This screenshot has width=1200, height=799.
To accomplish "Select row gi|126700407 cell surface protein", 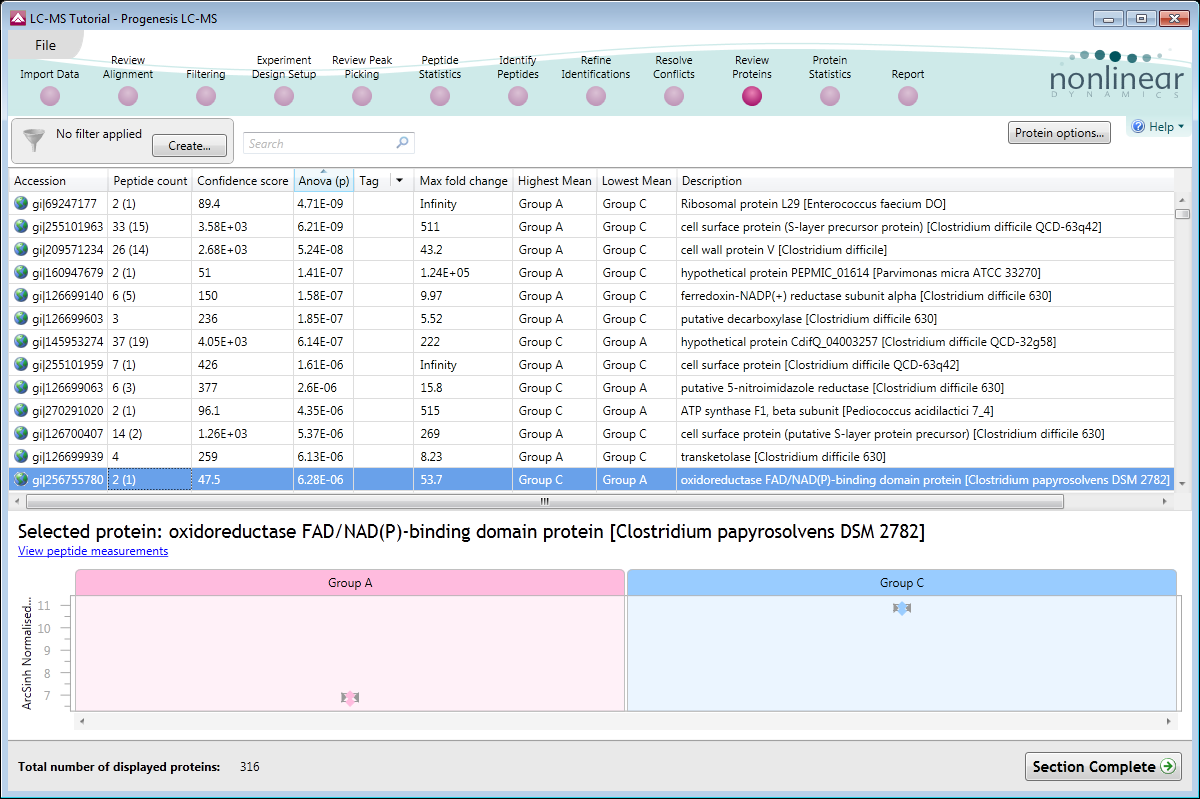I will 592,434.
